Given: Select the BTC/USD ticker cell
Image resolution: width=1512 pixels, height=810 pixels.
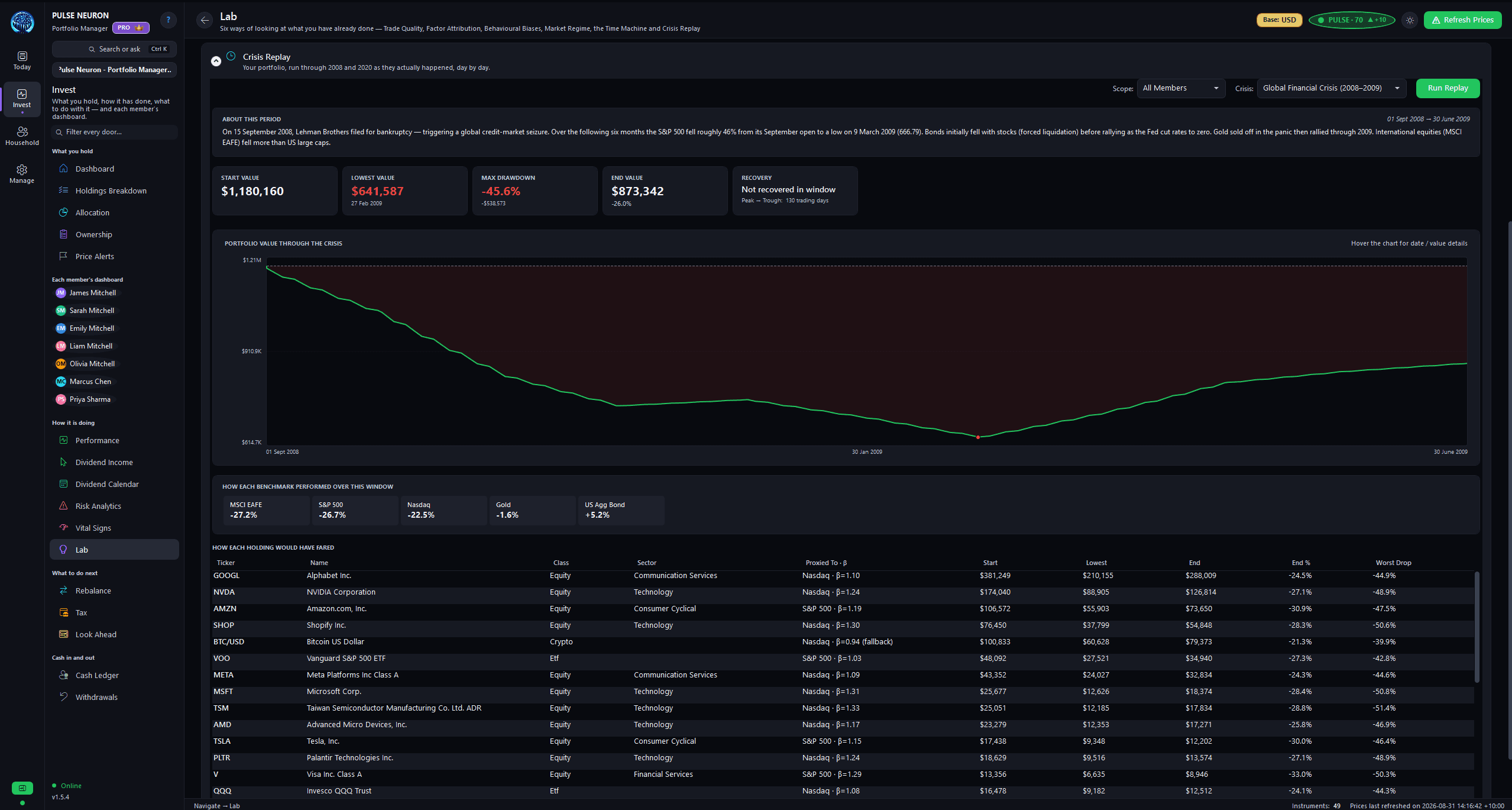Looking at the screenshot, I should (229, 642).
